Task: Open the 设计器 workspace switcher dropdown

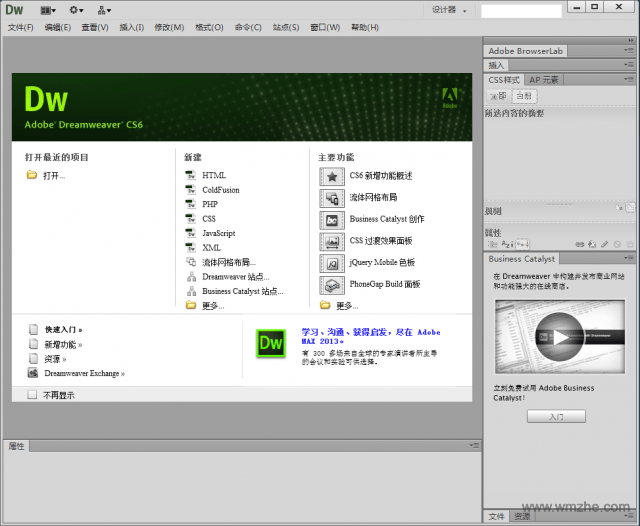Action: coord(449,10)
